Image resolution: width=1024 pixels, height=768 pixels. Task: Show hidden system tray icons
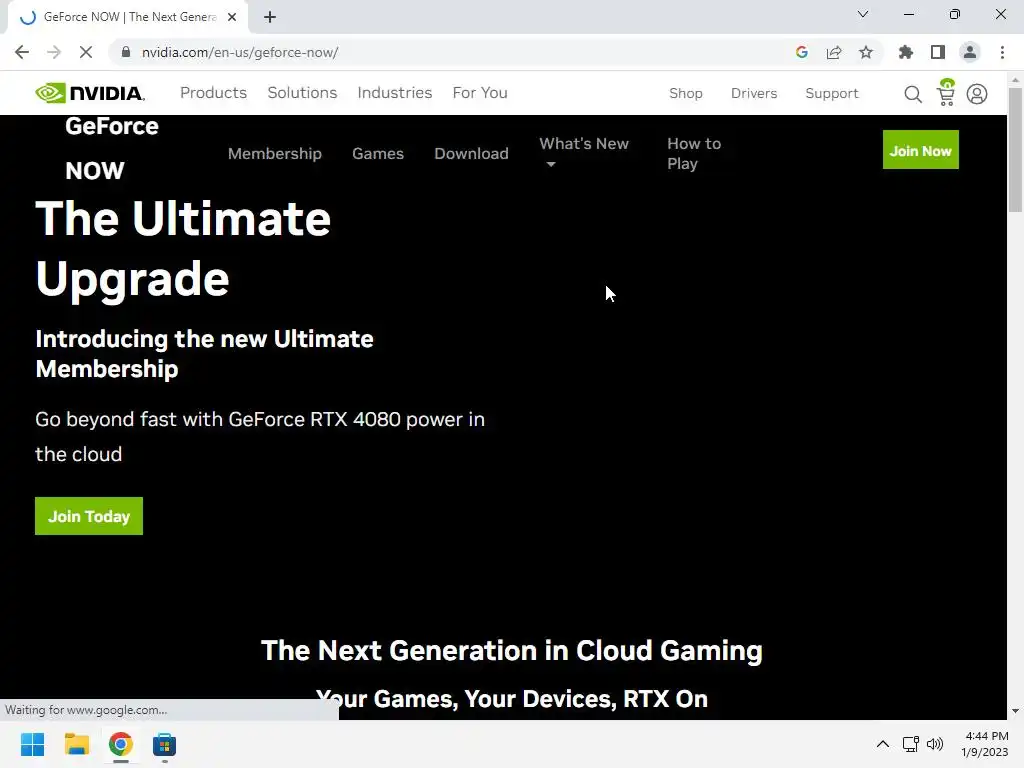point(883,744)
